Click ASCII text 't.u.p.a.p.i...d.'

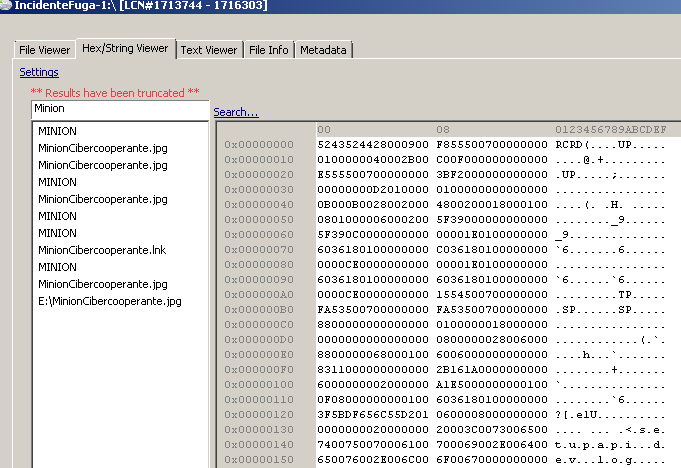tap(610, 443)
